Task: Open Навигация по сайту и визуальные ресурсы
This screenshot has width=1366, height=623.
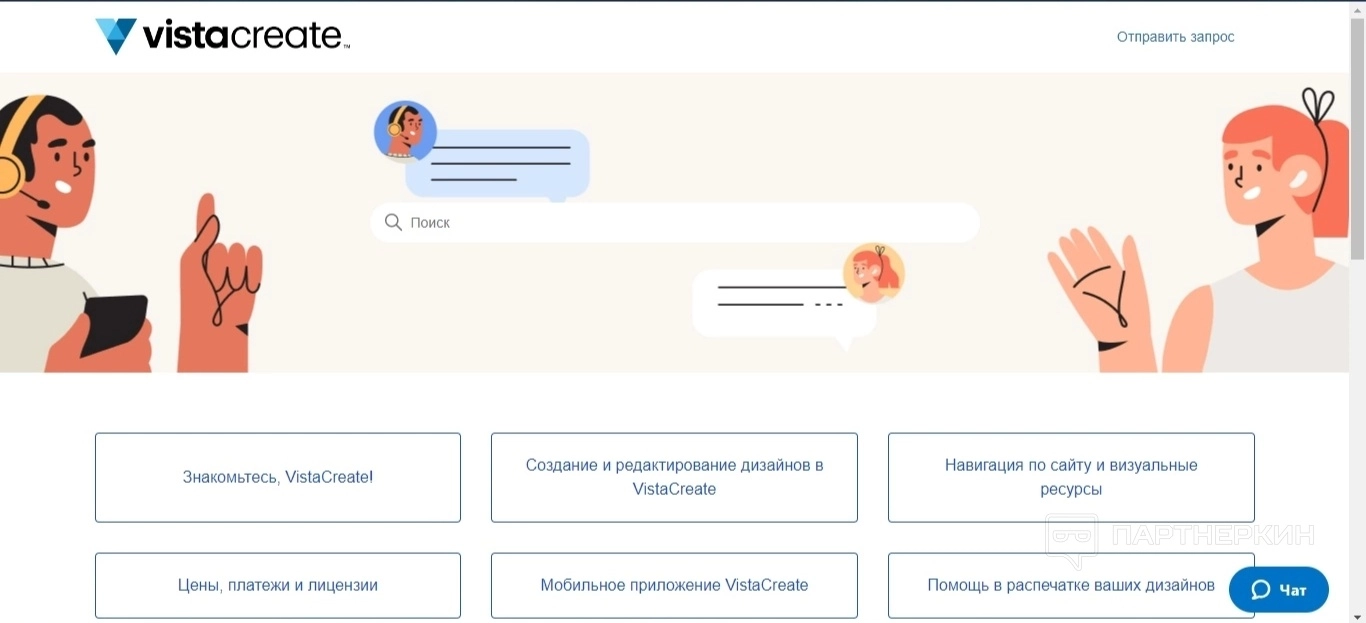Action: (1071, 477)
